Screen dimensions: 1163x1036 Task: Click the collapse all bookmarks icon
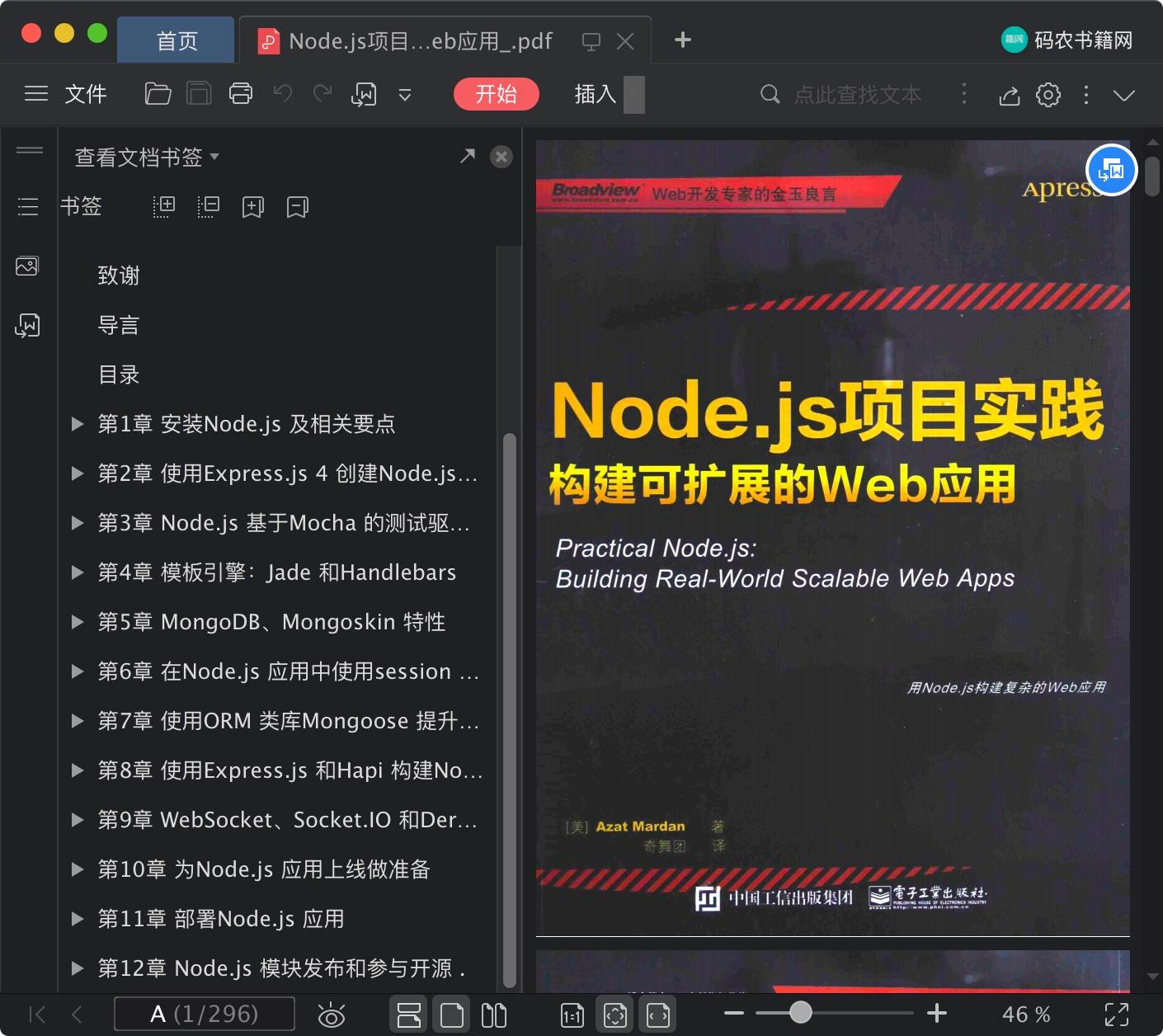click(x=209, y=206)
